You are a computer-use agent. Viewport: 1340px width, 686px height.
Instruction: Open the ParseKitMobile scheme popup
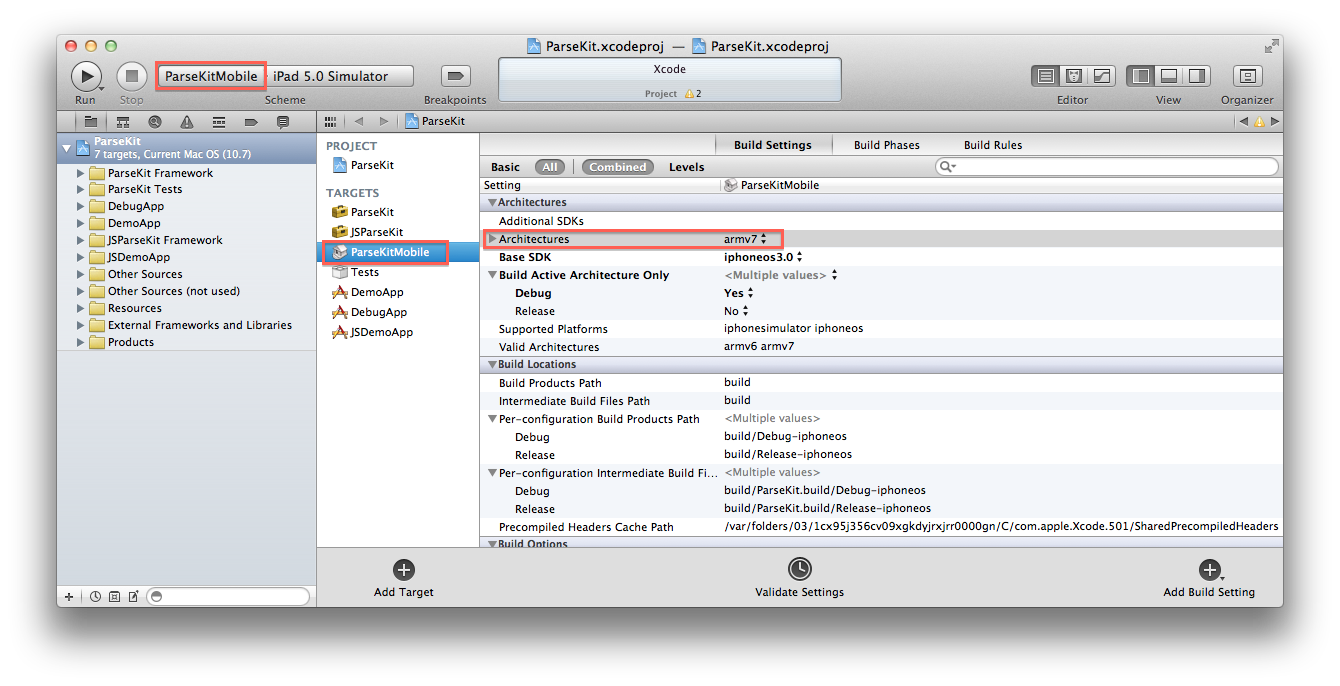click(x=211, y=76)
